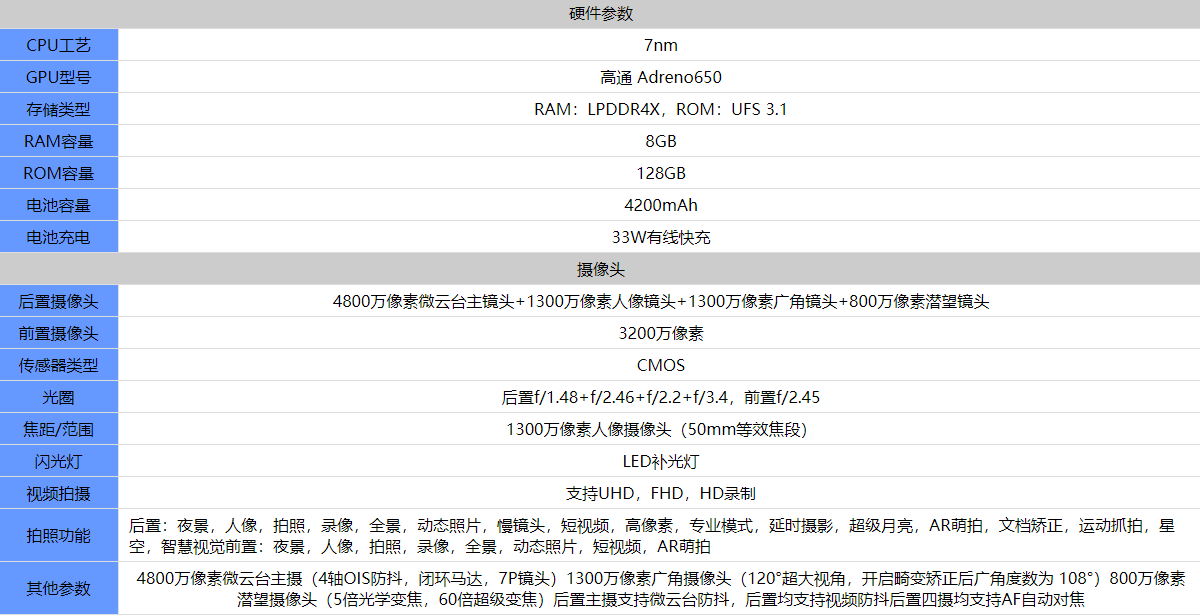
Task: Select the 传感器类型 label cell
Action: tap(59, 365)
